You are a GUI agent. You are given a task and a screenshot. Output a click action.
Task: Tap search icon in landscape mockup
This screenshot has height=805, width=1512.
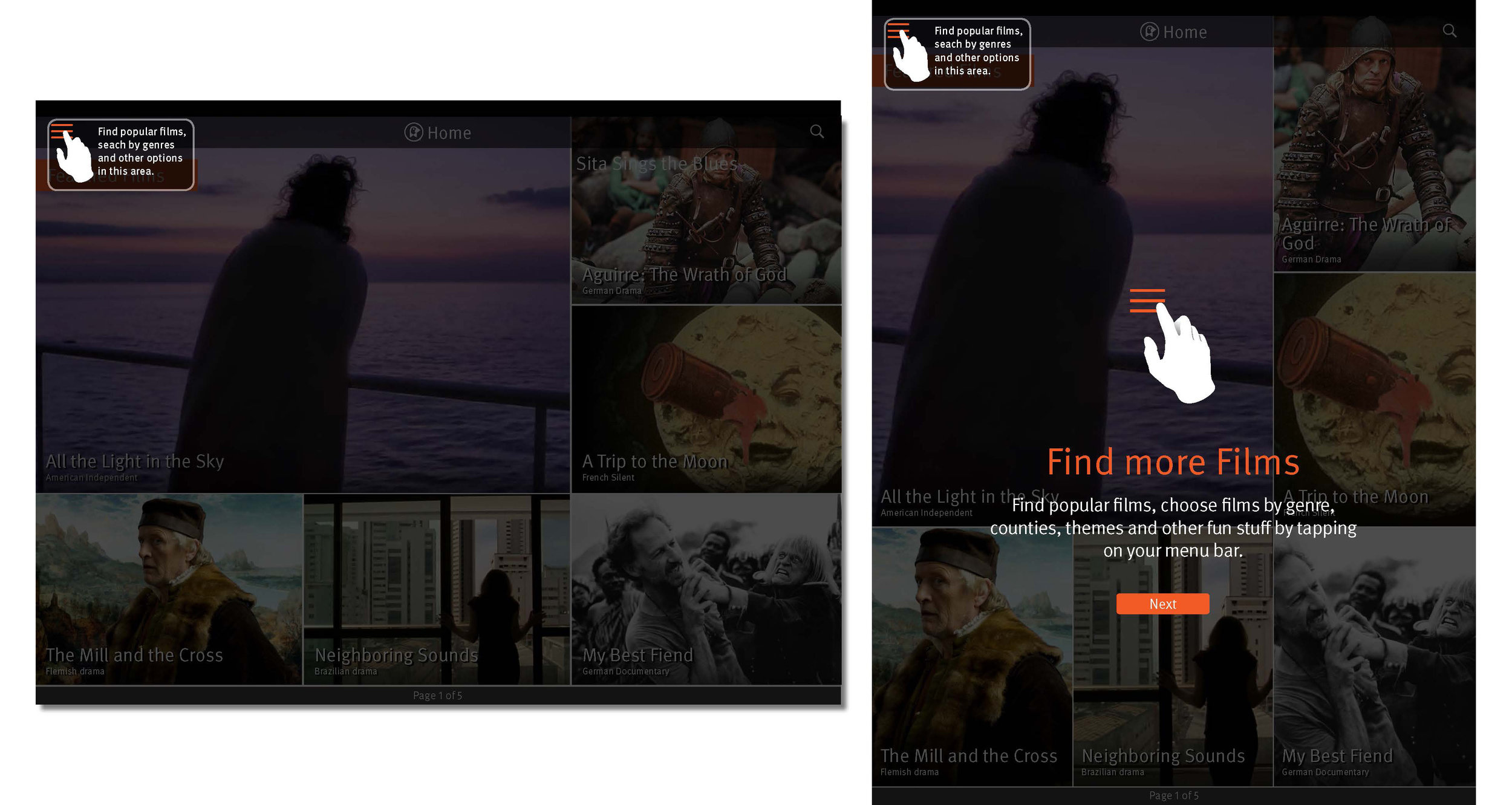(x=816, y=131)
